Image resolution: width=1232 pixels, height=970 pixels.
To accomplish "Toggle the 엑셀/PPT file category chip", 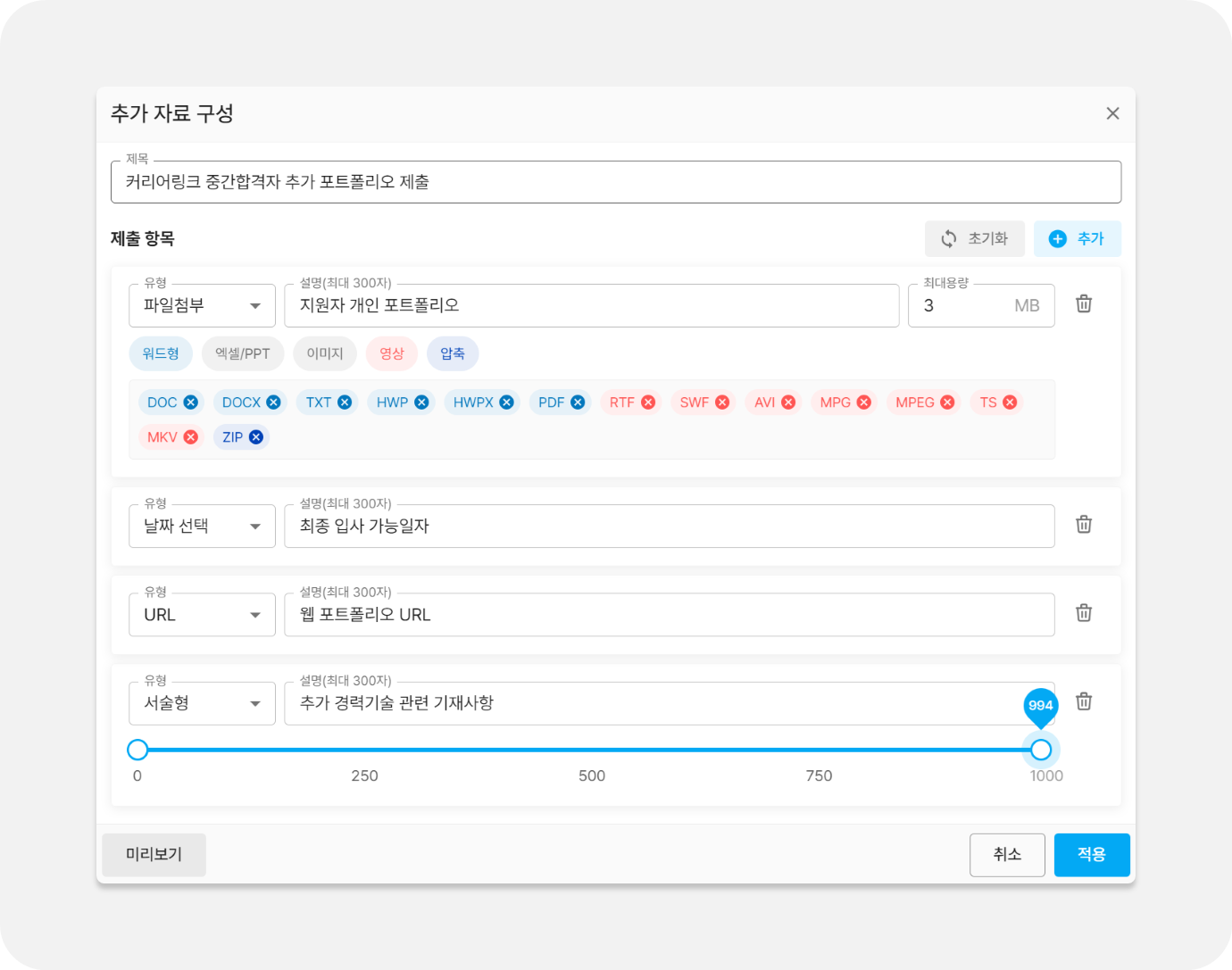I will pos(243,353).
